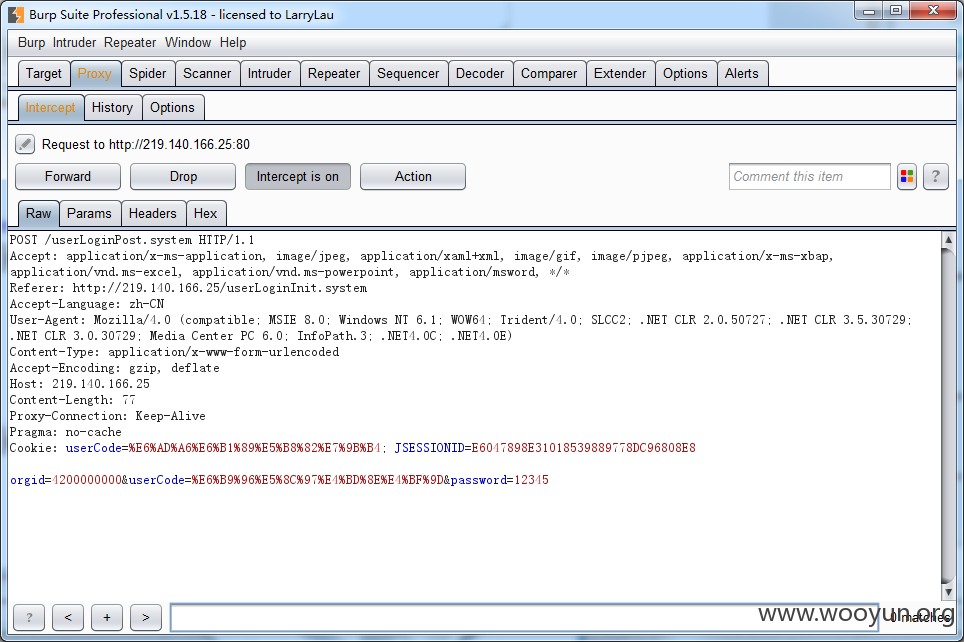Image resolution: width=964 pixels, height=642 pixels.
Task: Select the Raw request view tab
Action: 39,213
